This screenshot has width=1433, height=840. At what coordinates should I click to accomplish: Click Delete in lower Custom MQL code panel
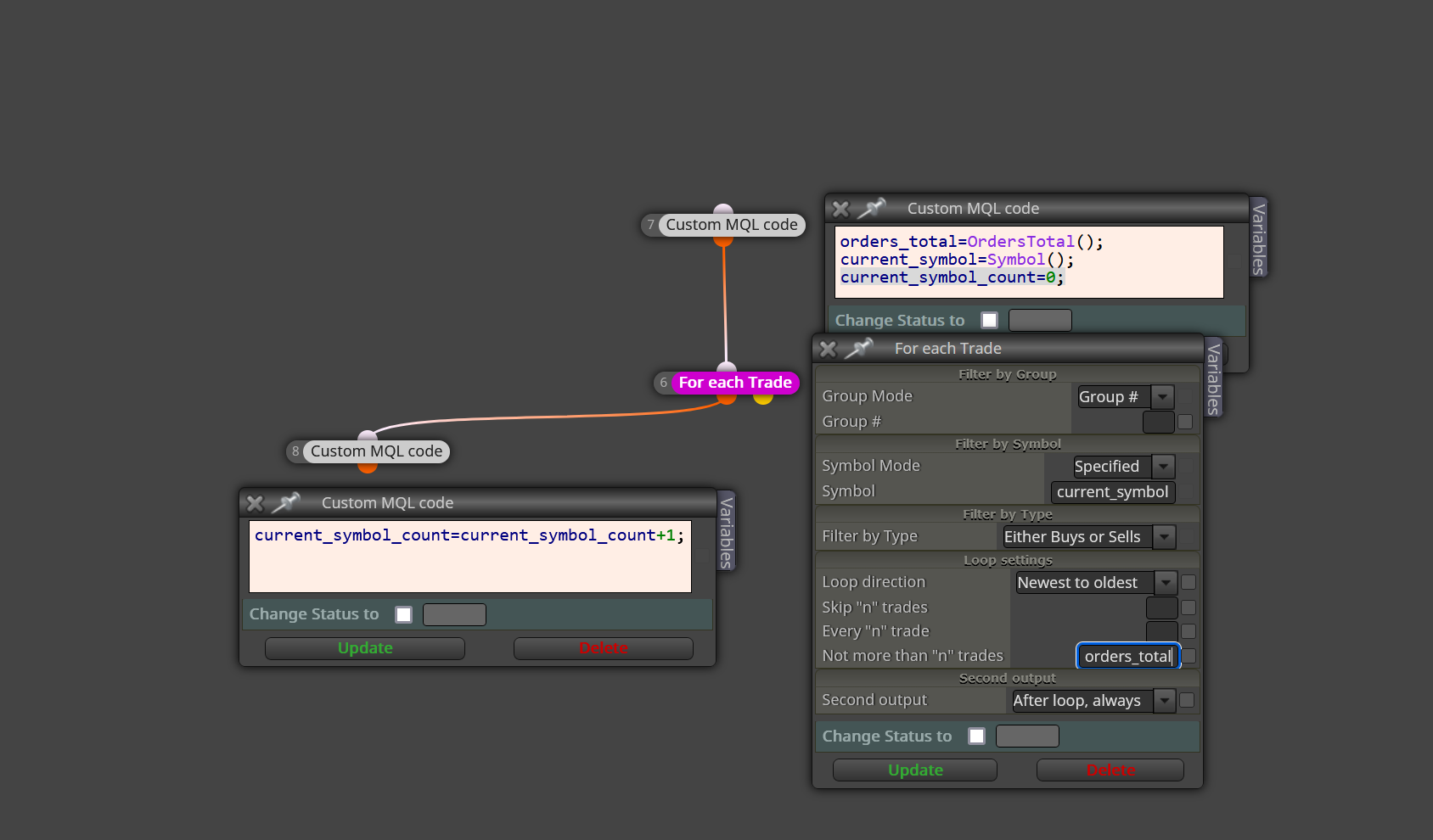click(x=604, y=648)
